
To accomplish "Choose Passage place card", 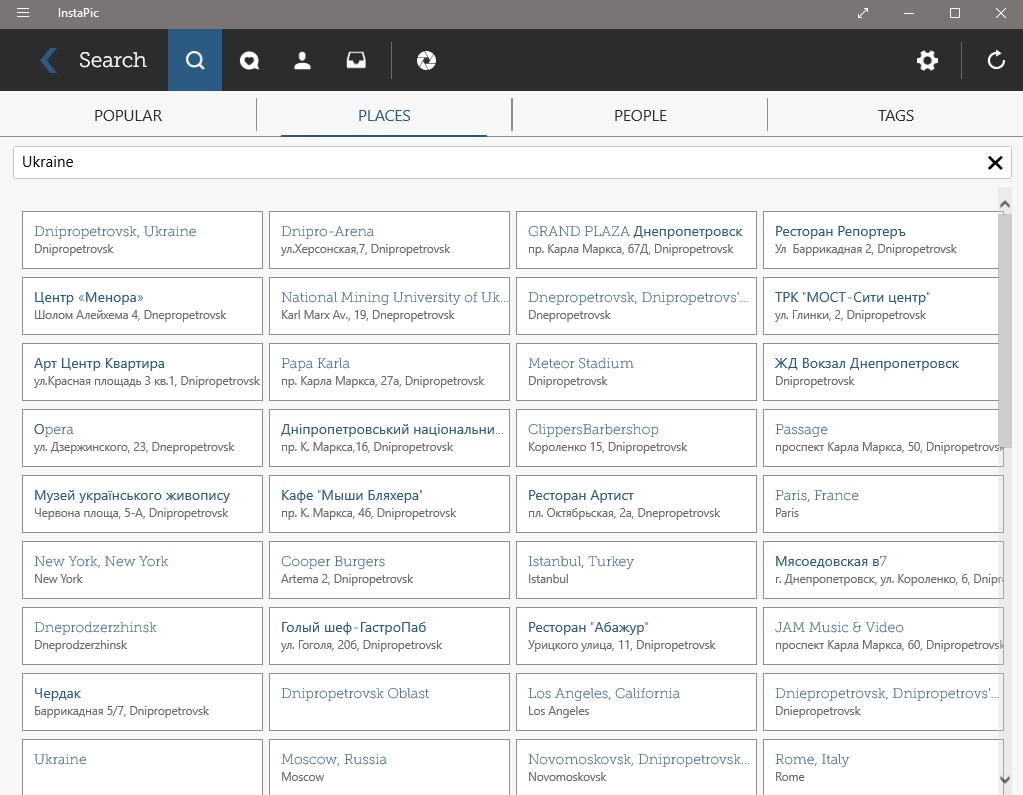I will tap(883, 438).
